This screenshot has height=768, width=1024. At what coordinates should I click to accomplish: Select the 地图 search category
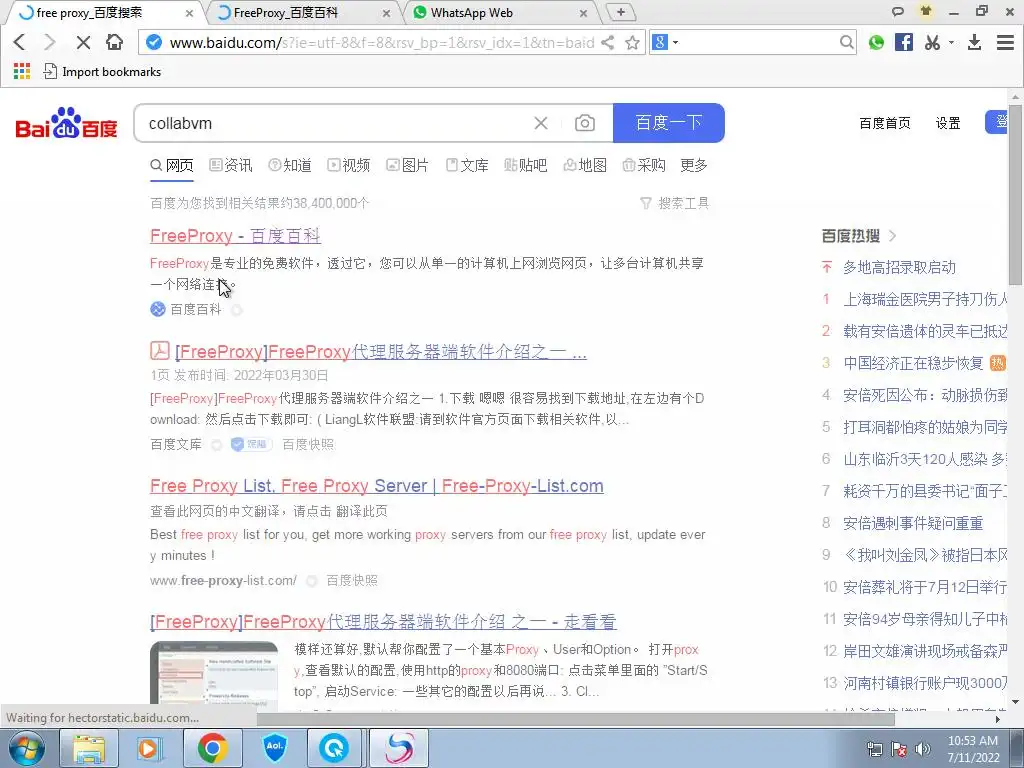point(585,165)
